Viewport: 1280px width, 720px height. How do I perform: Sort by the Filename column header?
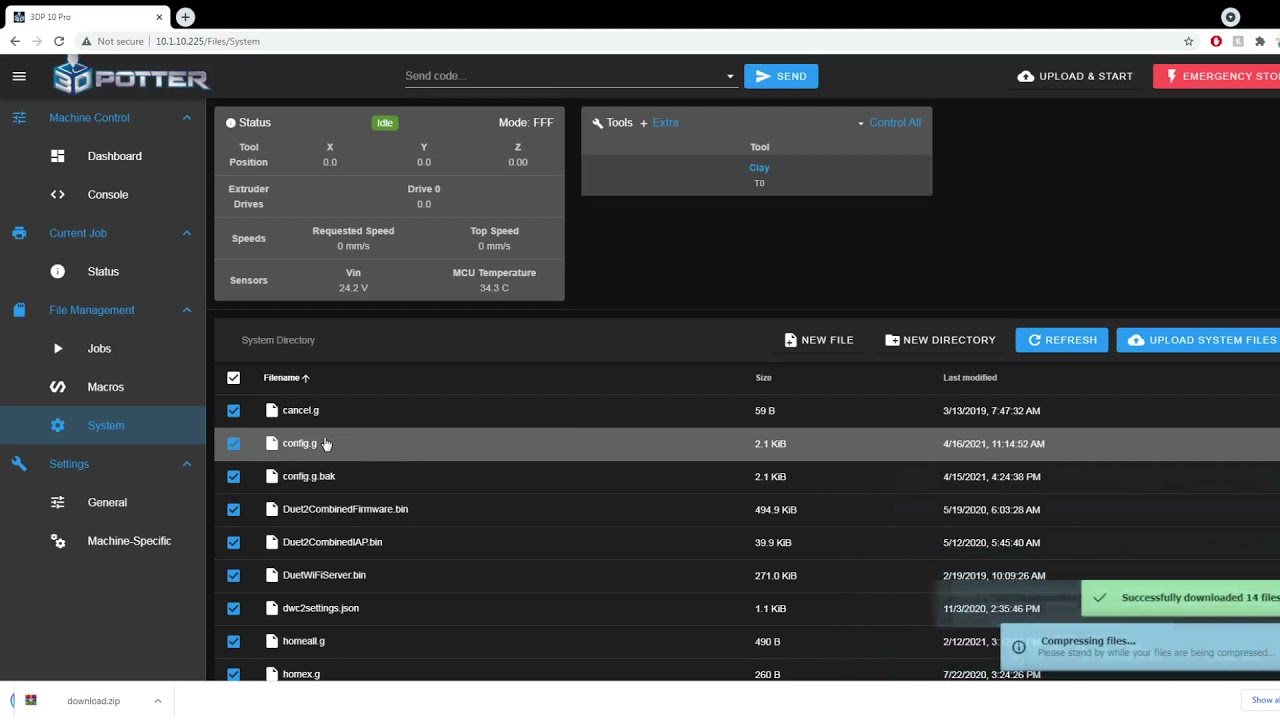(x=287, y=378)
